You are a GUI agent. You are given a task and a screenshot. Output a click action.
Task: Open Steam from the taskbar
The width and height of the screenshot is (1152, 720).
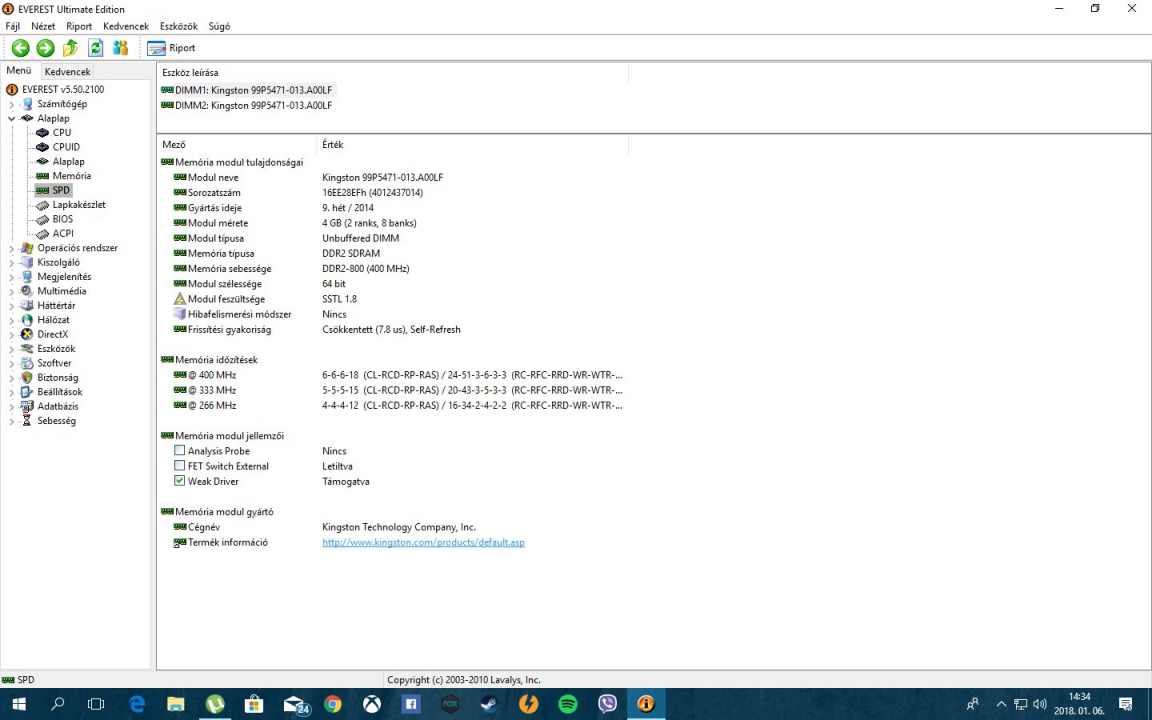point(489,705)
